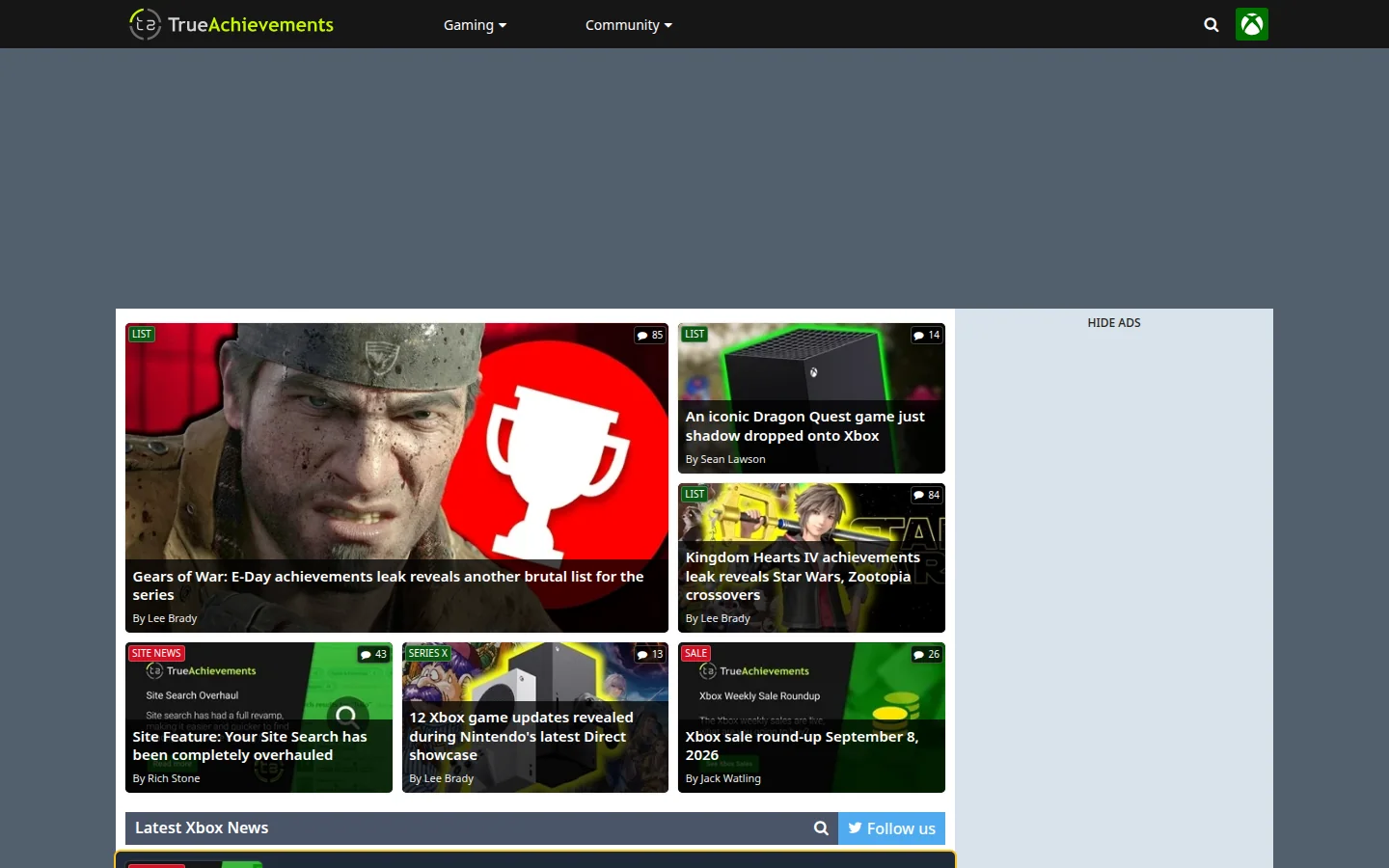Click the Latest Xbox News heading
This screenshot has height=868, width=1389.
(202, 827)
